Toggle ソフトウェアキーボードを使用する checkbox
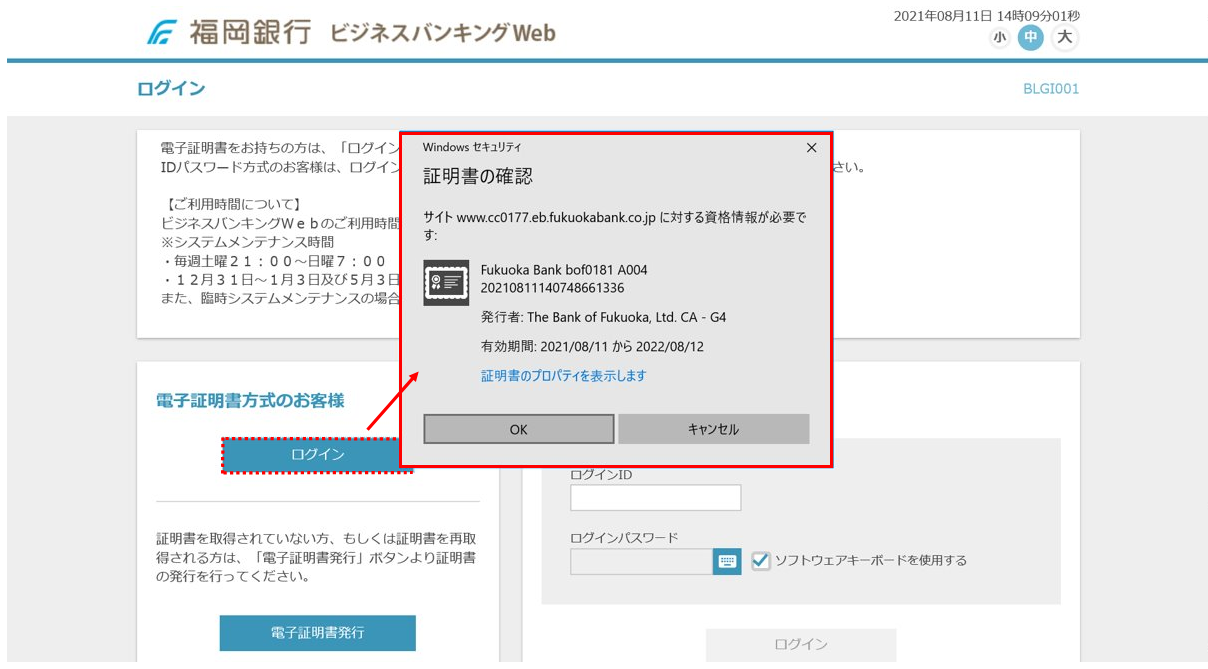 pyautogui.click(x=761, y=561)
